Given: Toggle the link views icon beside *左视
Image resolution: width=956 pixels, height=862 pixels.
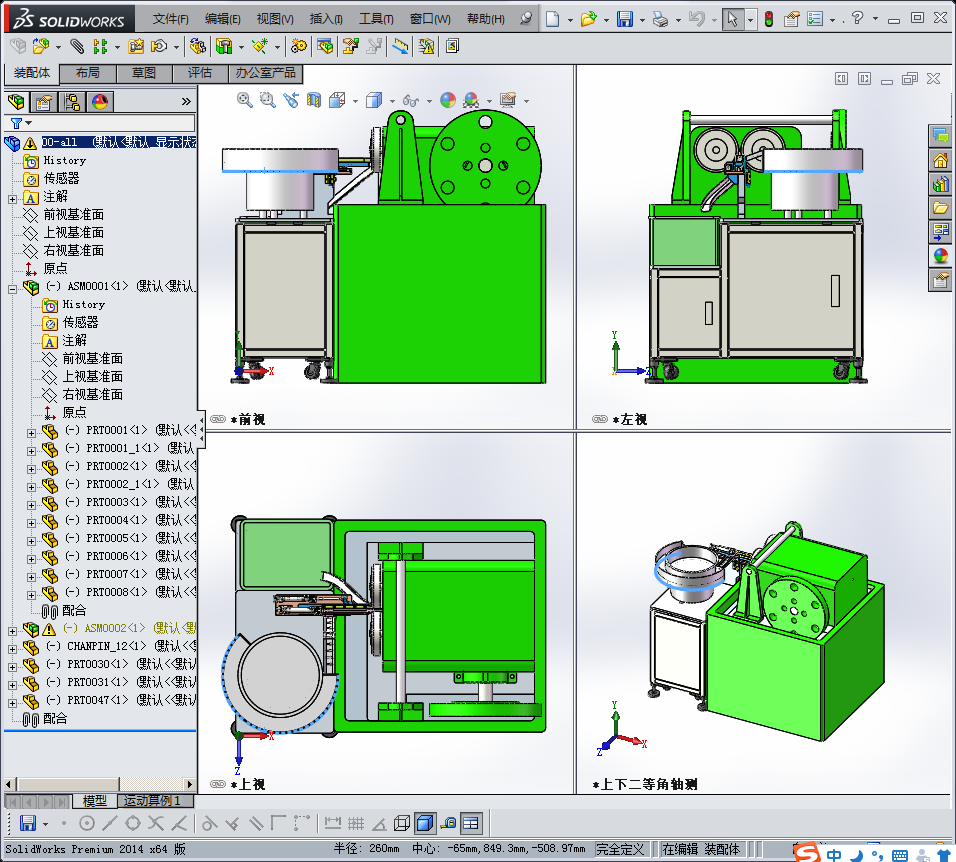Looking at the screenshot, I should 600,419.
